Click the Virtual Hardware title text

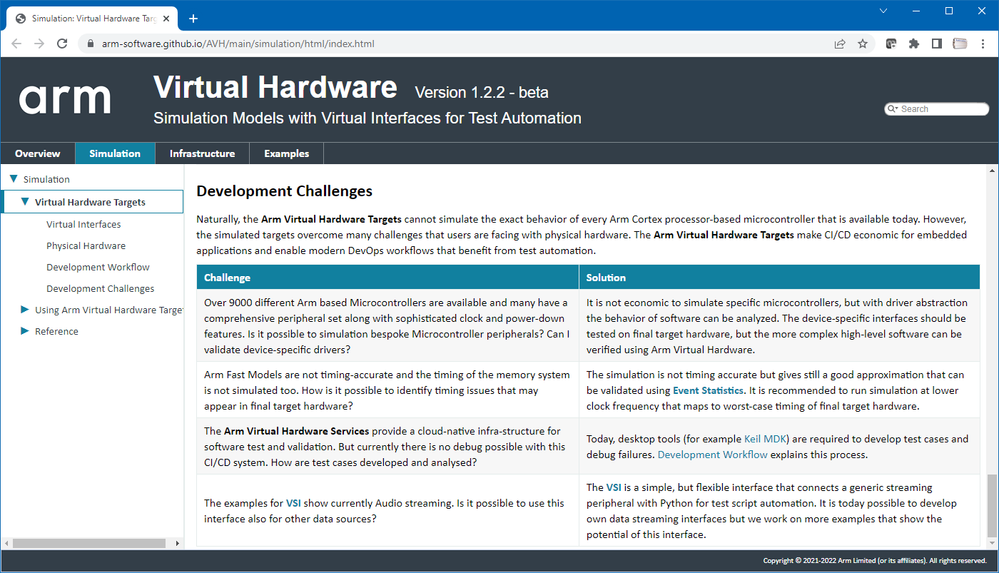pyautogui.click(x=275, y=87)
